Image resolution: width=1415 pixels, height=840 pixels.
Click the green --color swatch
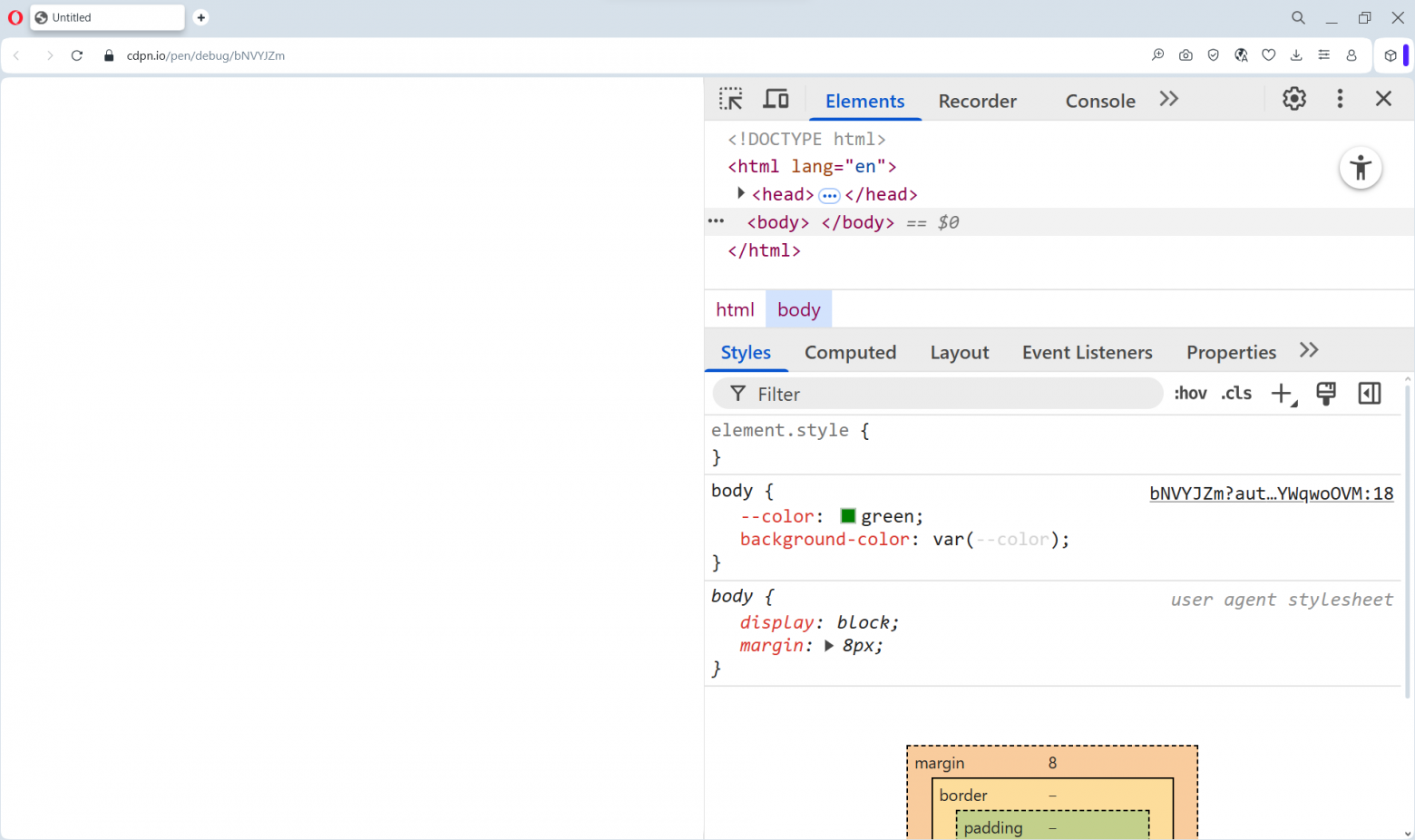tap(847, 515)
